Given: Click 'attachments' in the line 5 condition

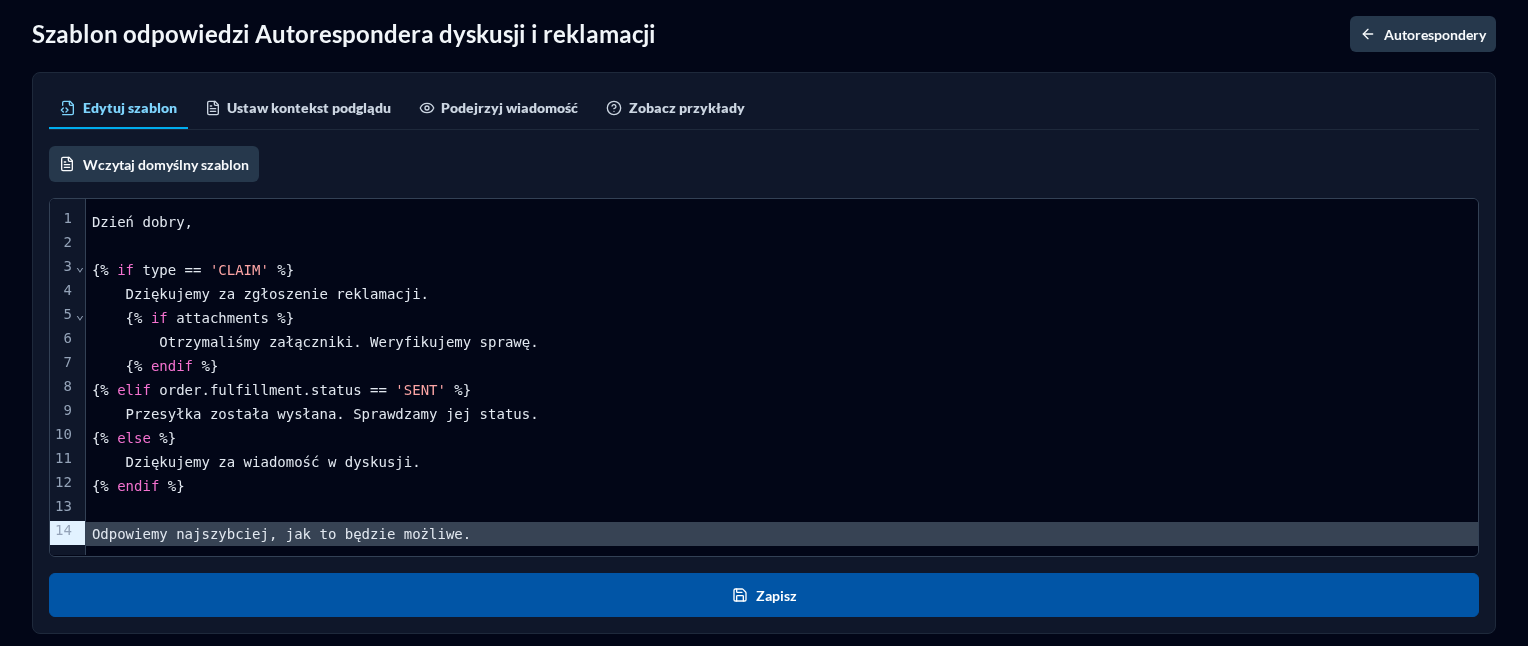Looking at the screenshot, I should pyautogui.click(x=222, y=318).
